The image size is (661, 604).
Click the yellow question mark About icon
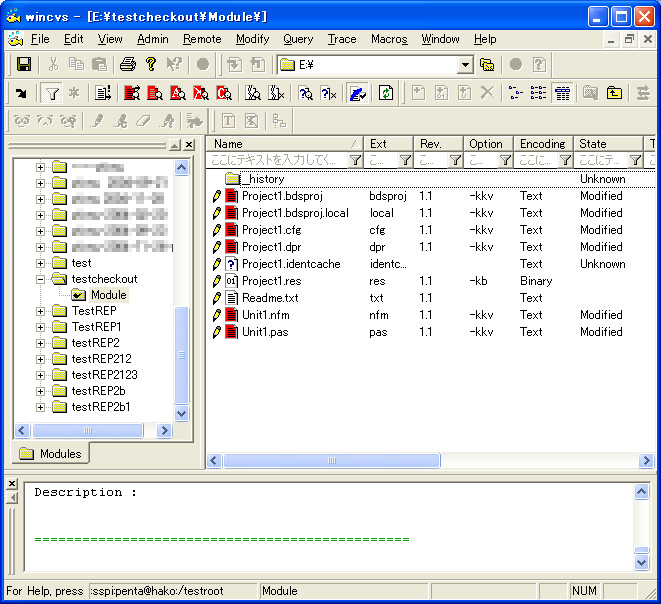pyautogui.click(x=151, y=64)
